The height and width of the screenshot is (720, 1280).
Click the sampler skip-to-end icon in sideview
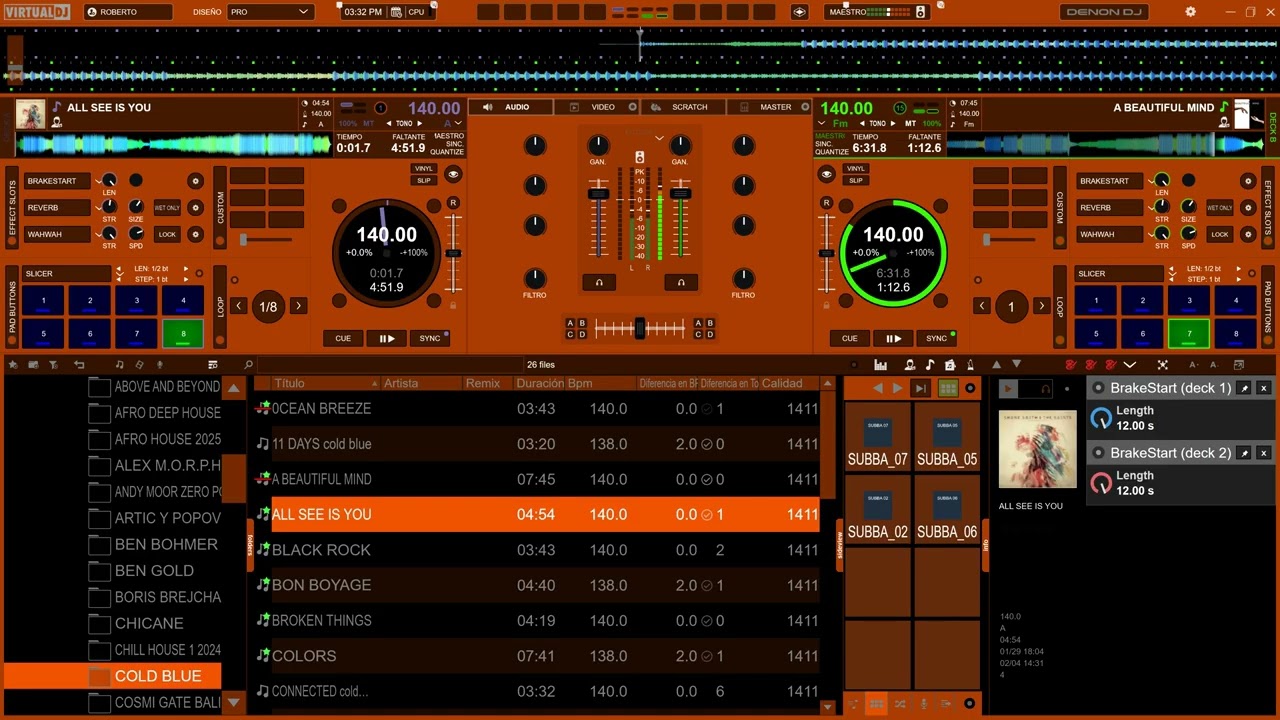click(x=921, y=388)
